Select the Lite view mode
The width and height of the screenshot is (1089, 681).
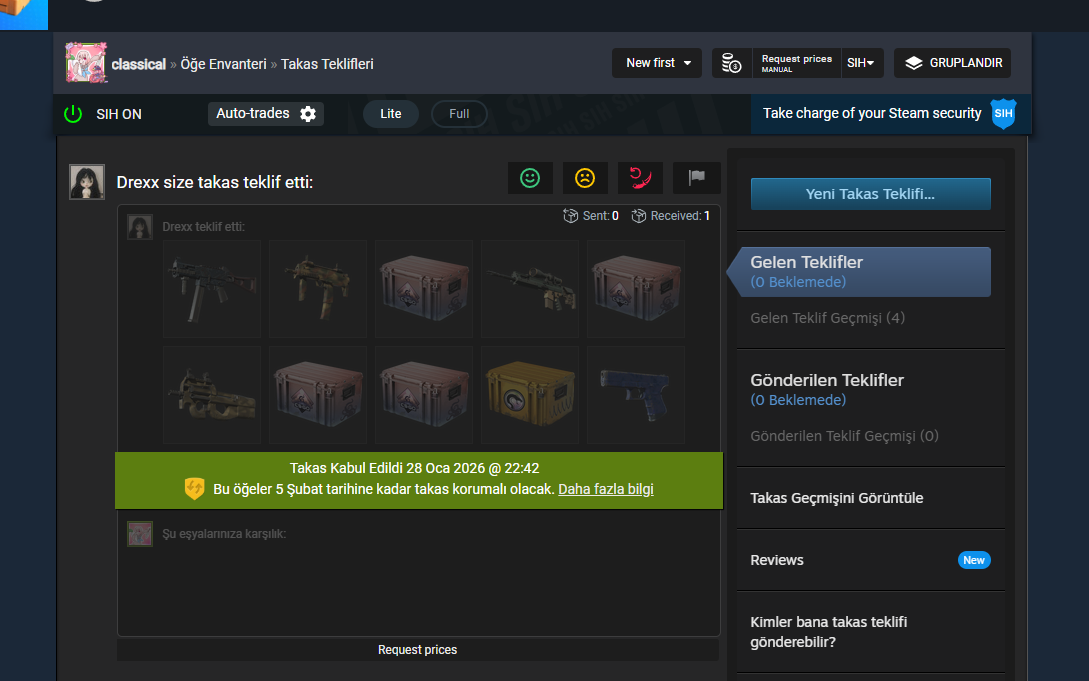click(x=390, y=114)
